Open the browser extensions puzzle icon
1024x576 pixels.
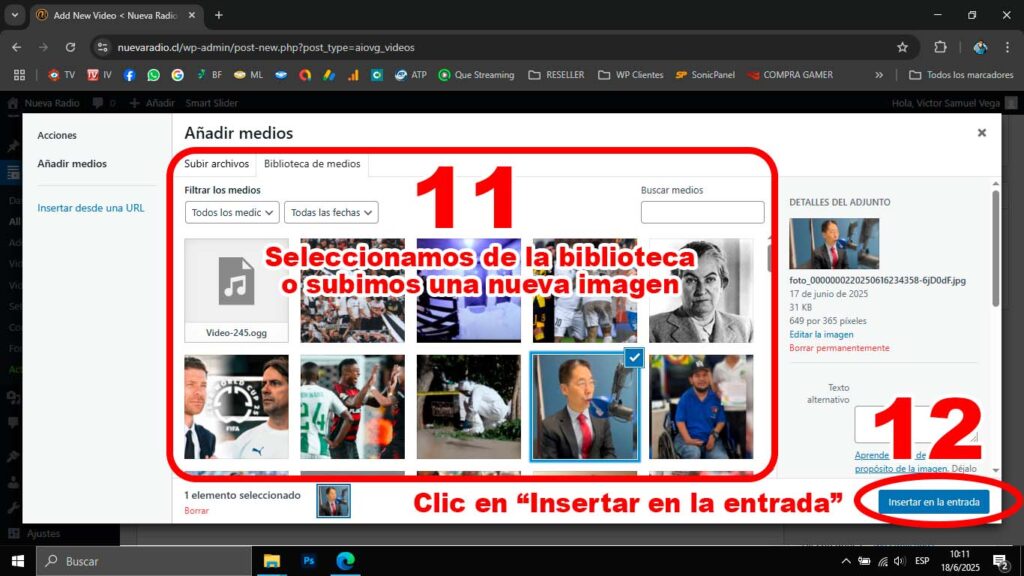coord(940,47)
